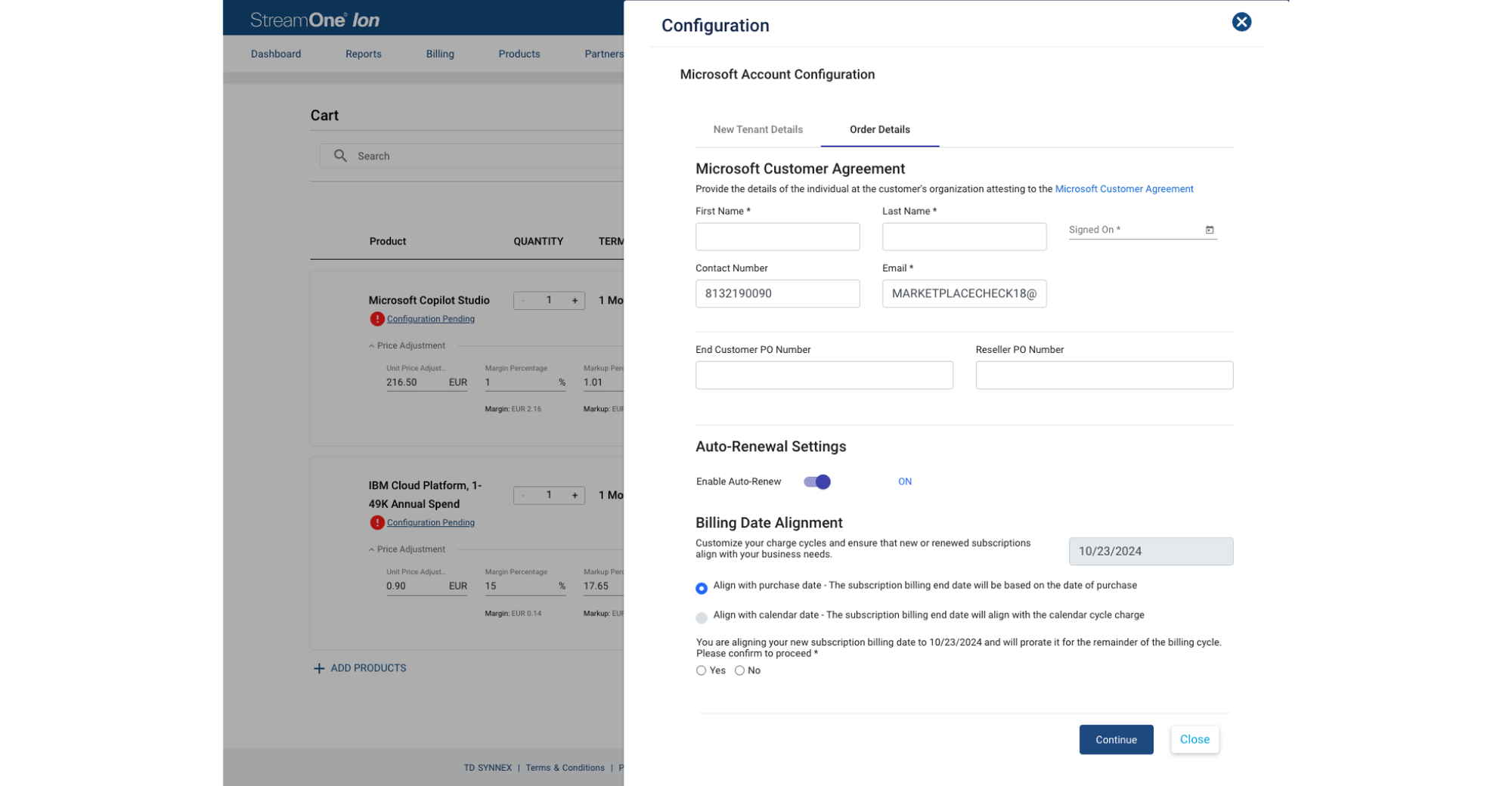
Task: Select Align with calendar date option
Action: click(x=702, y=617)
